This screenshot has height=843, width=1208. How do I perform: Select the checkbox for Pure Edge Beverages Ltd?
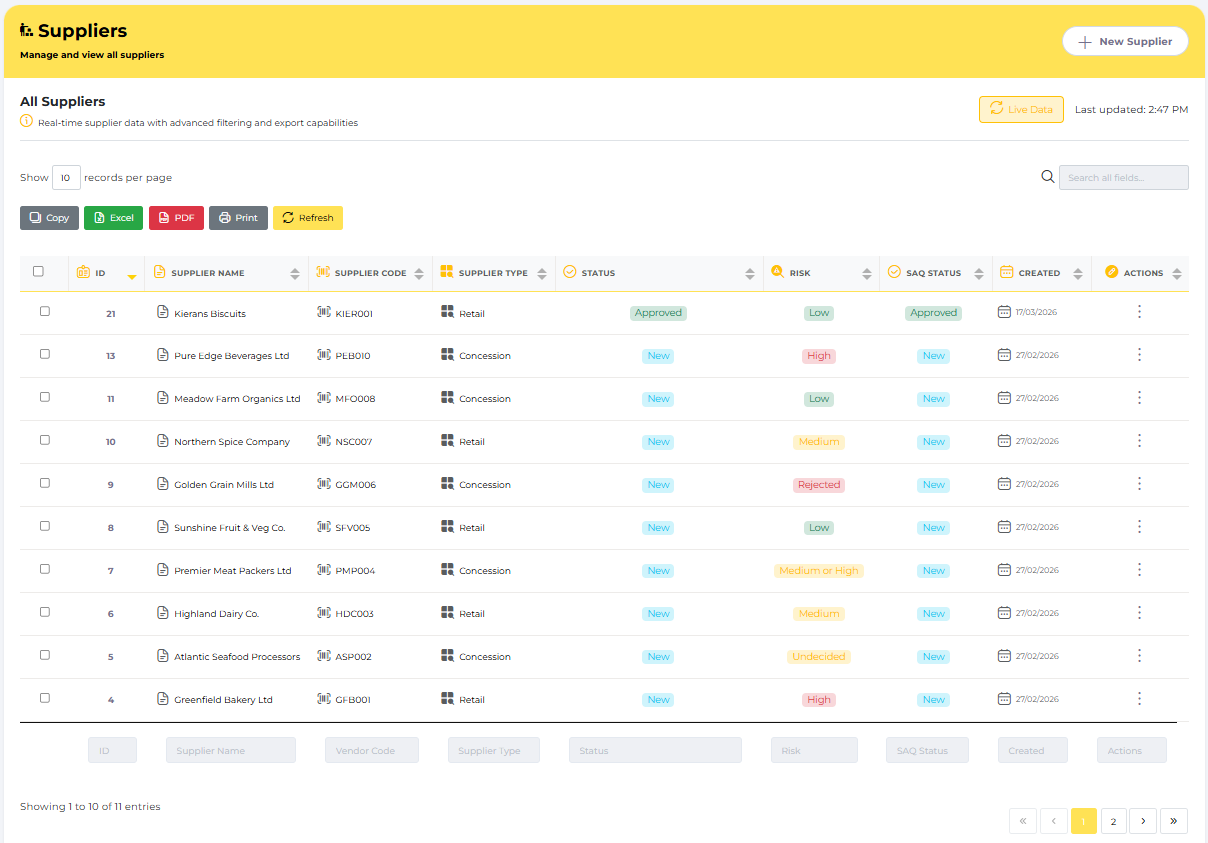[x=44, y=354]
